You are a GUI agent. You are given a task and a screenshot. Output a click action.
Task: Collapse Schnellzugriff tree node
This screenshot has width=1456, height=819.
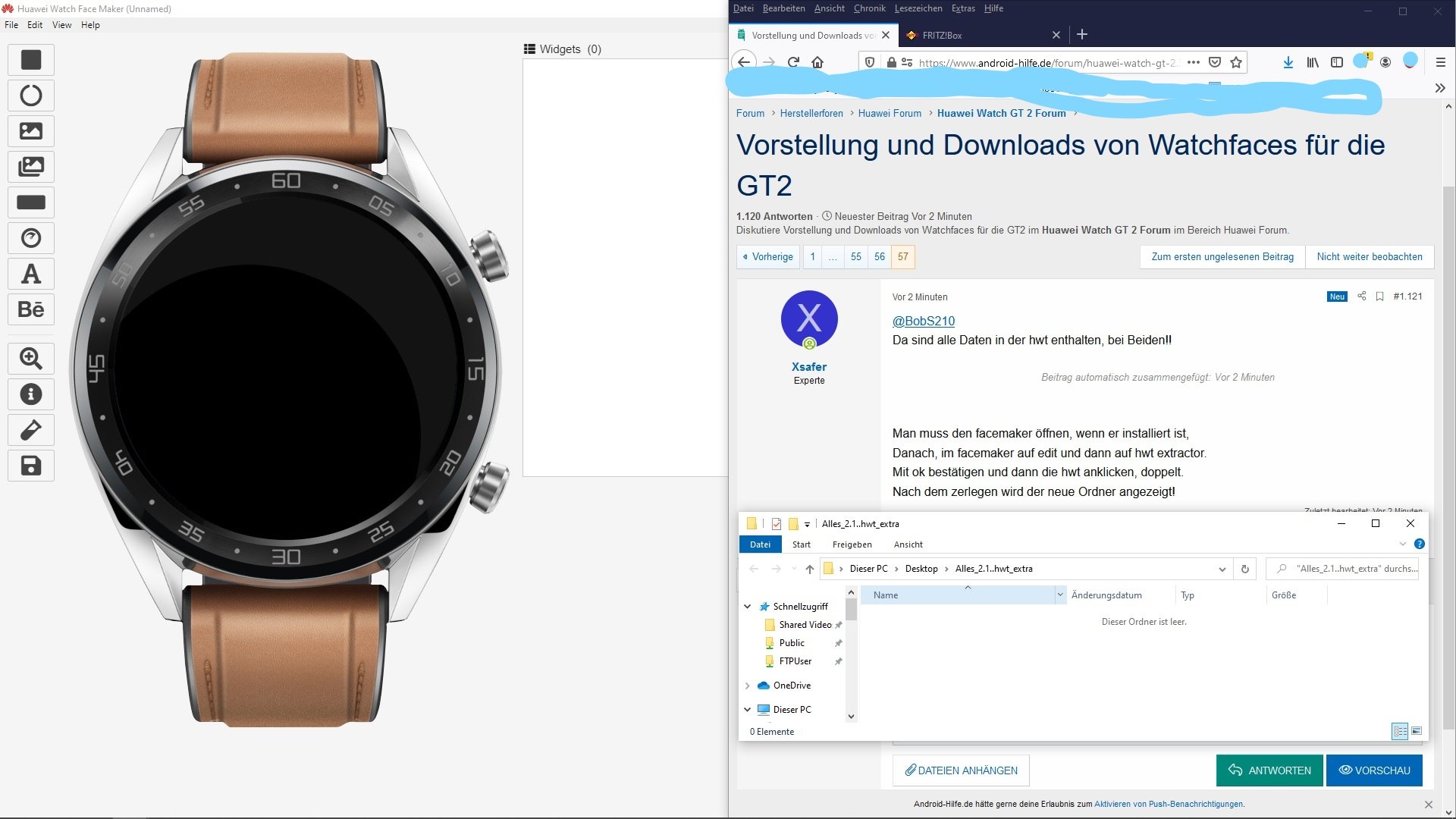click(747, 607)
